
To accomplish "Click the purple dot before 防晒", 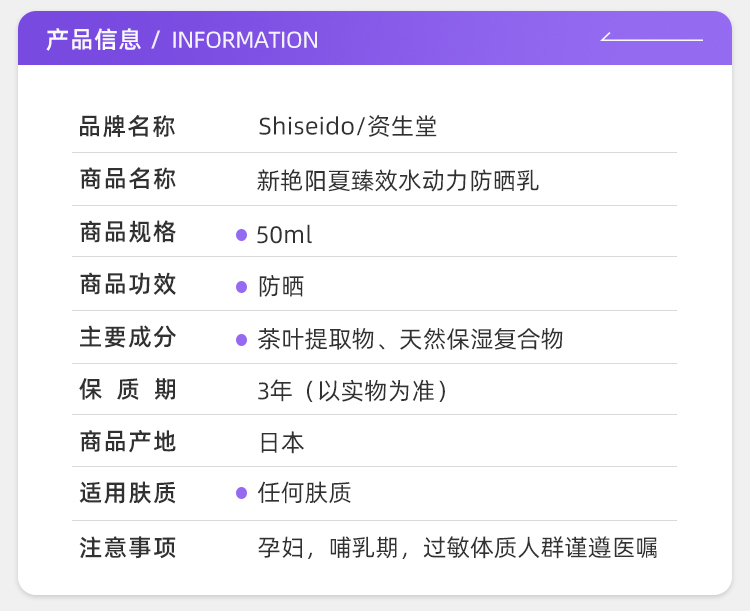I will [241, 287].
